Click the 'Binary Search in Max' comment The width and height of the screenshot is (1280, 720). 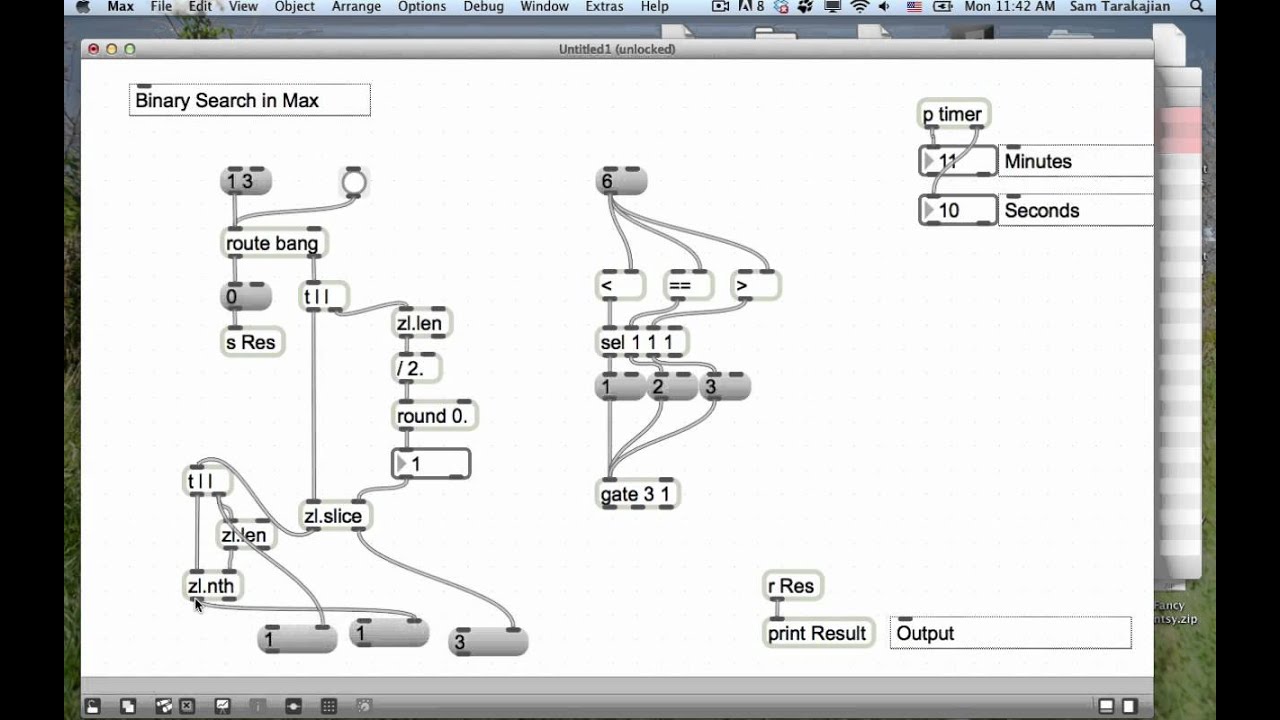(x=250, y=100)
